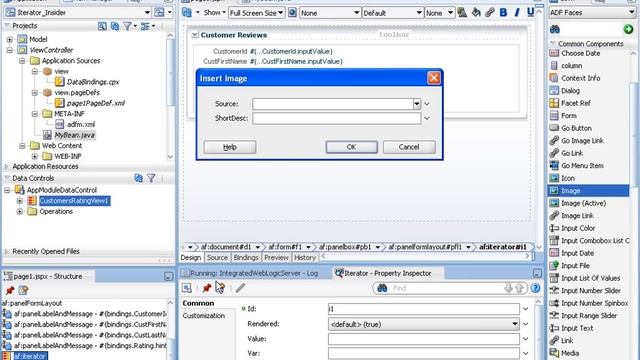Click the Find box in Property Inspector
Viewport: 640px width, 360px height.
447,288
